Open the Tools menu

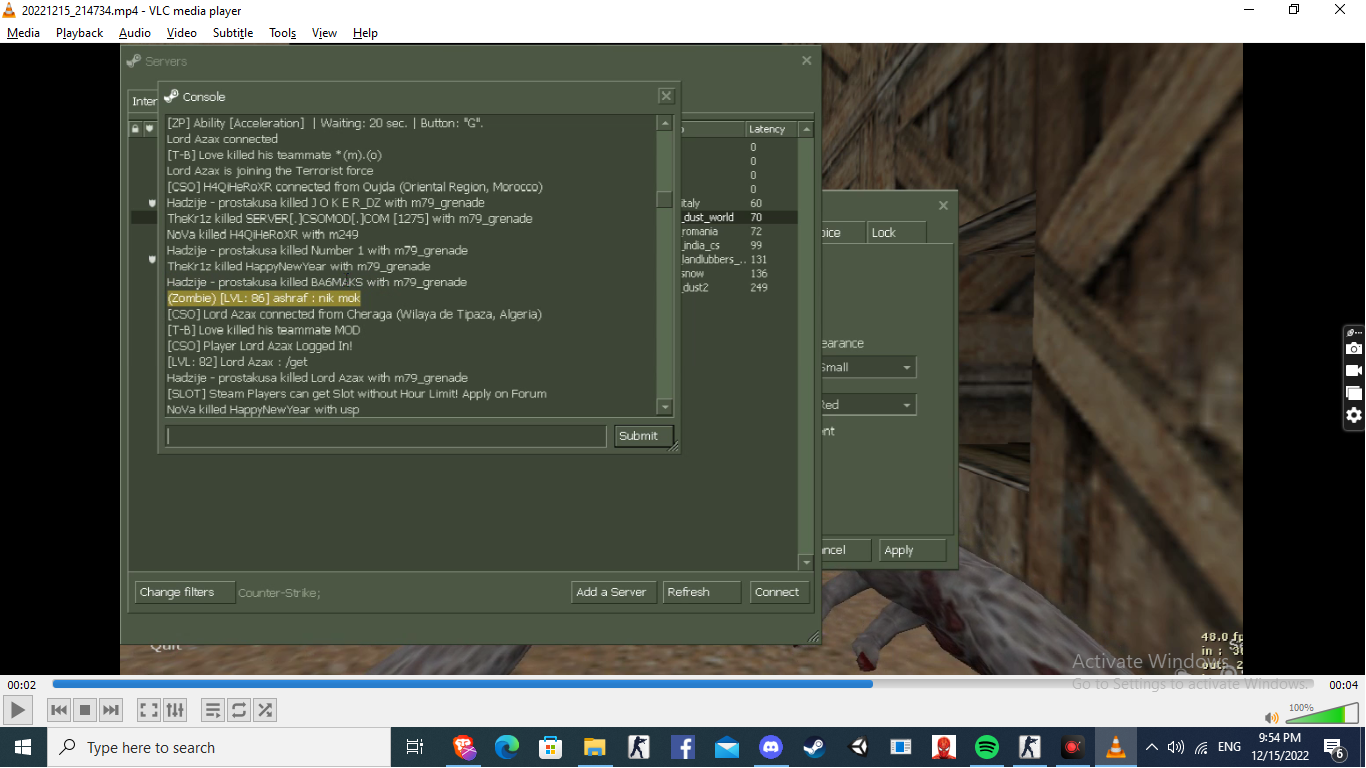pyautogui.click(x=282, y=33)
